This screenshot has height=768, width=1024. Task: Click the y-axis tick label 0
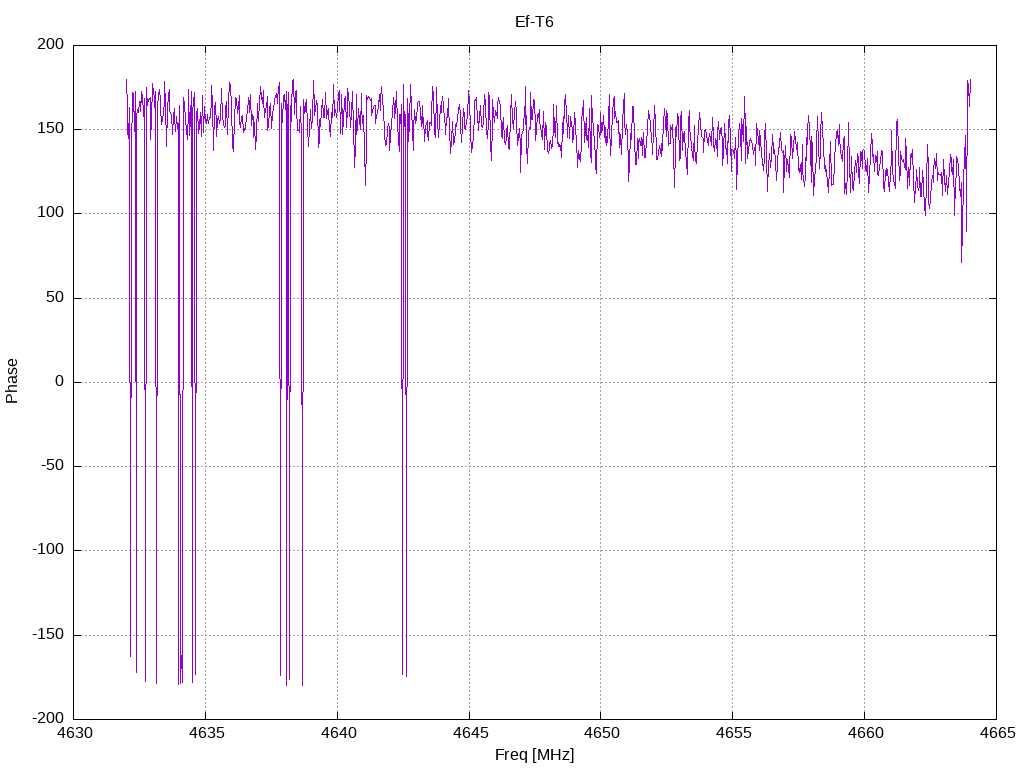[59, 381]
